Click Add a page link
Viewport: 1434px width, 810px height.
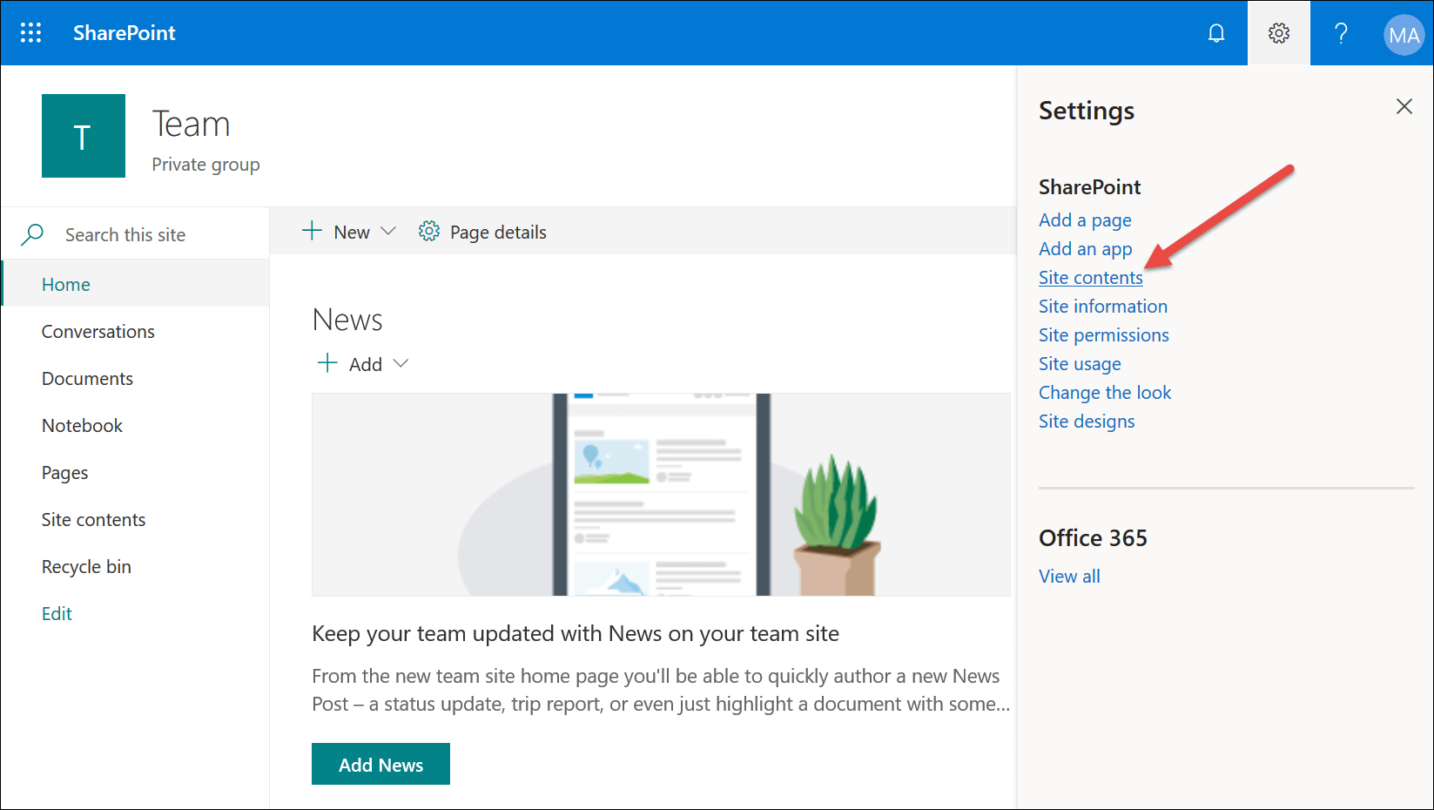point(1085,220)
